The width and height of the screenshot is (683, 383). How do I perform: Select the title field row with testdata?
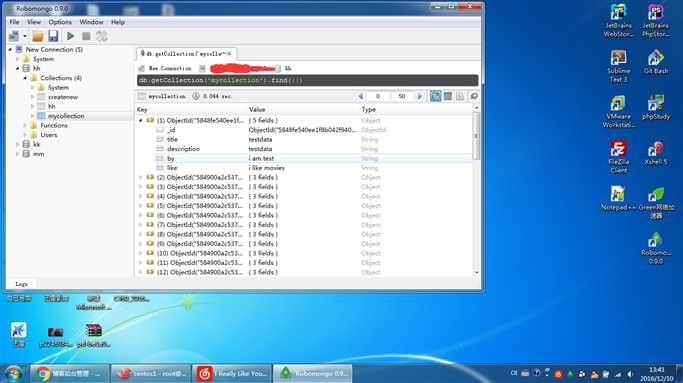tap(304, 139)
